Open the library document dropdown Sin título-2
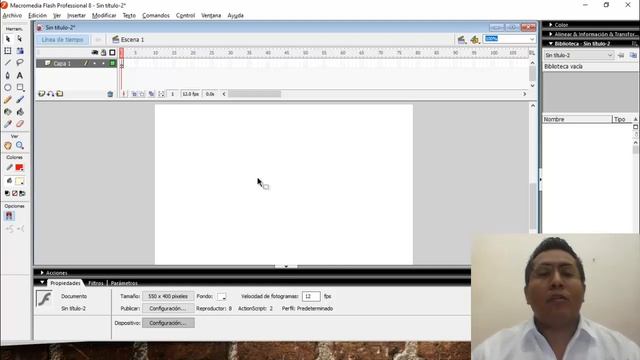This screenshot has width=640, height=360. (579, 55)
